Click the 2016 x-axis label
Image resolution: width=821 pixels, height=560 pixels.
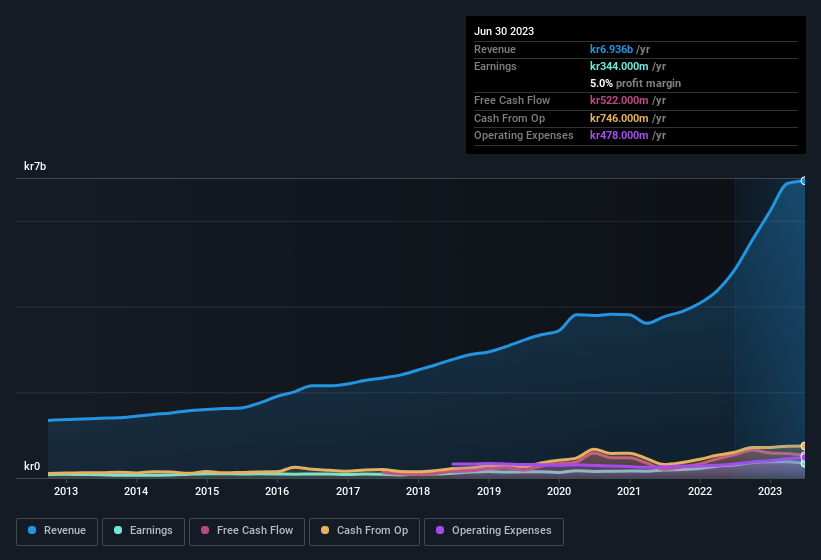pos(277,491)
